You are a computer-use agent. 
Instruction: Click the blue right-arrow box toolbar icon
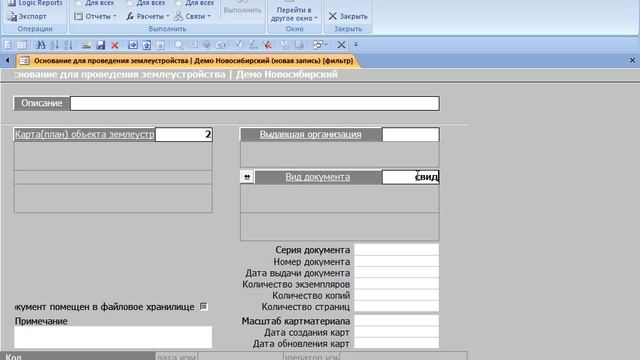[x=133, y=45]
